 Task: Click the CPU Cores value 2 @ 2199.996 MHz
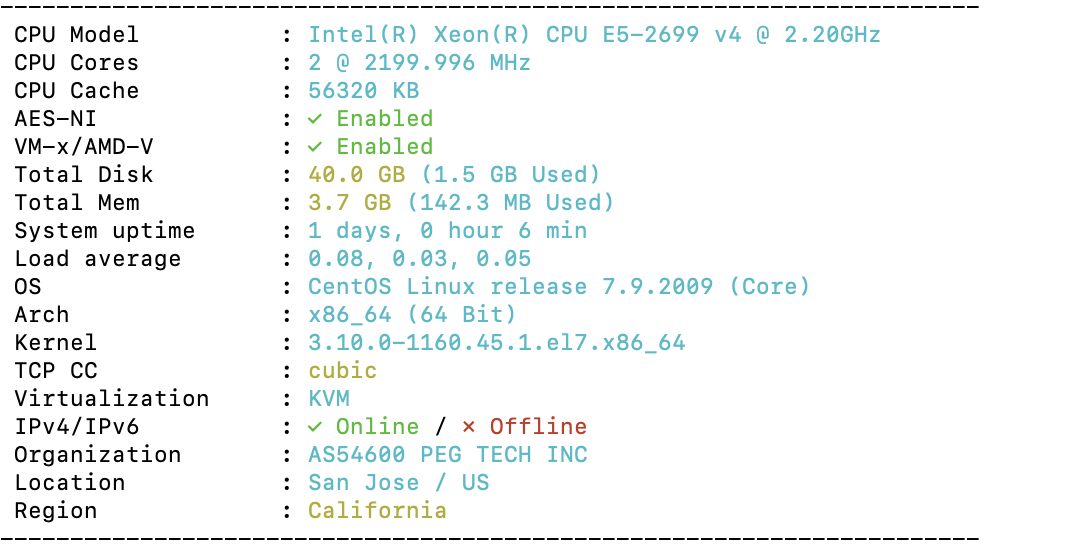click(420, 63)
